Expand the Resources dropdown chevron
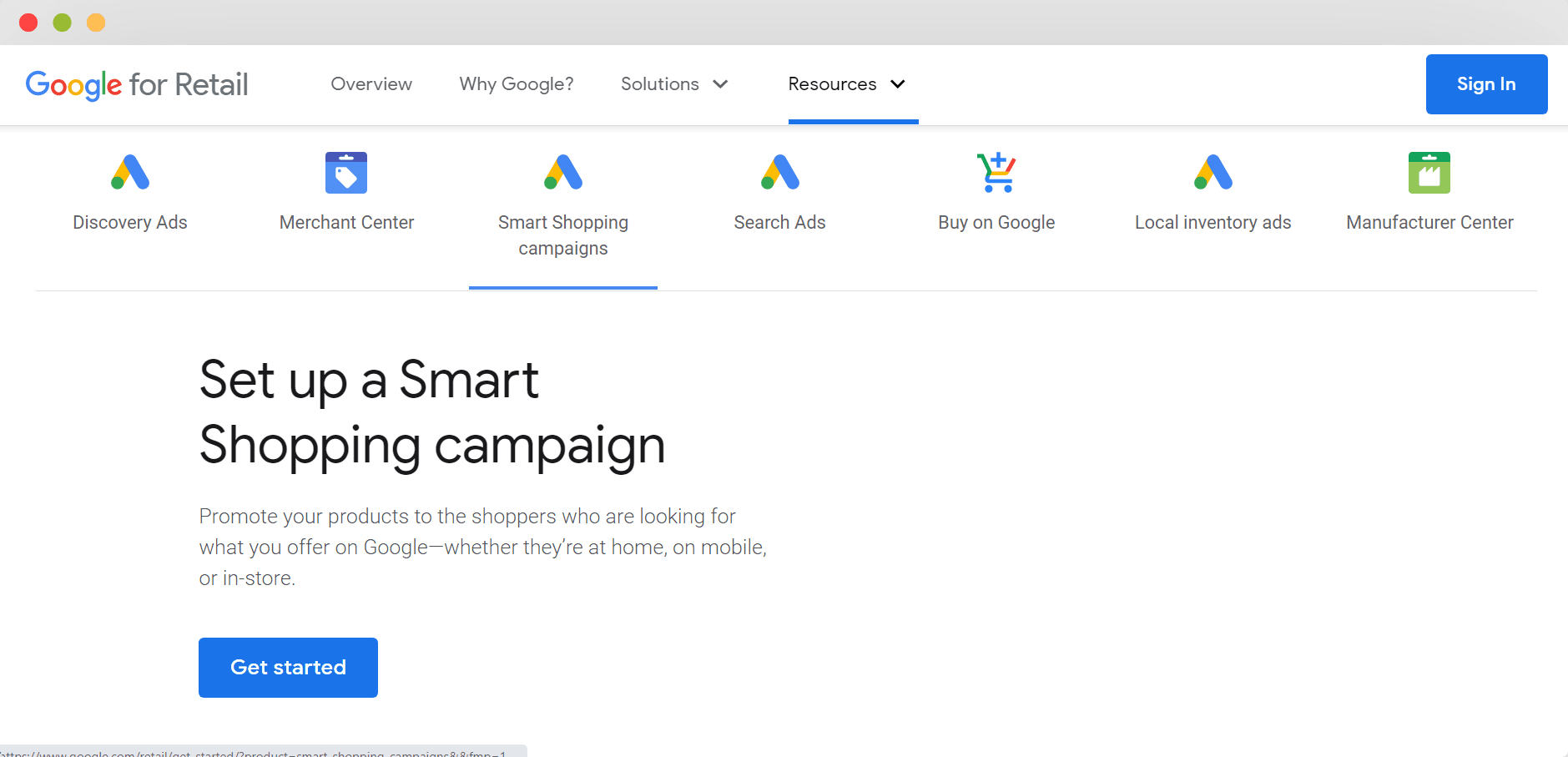 point(898,84)
